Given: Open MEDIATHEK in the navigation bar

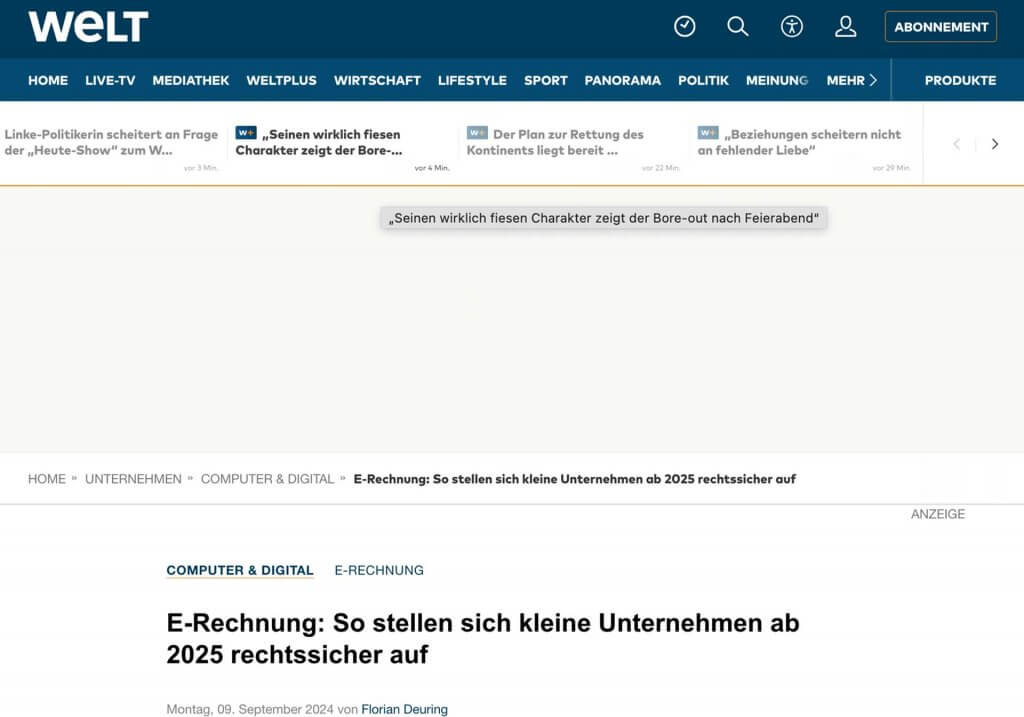Looking at the screenshot, I should (191, 80).
